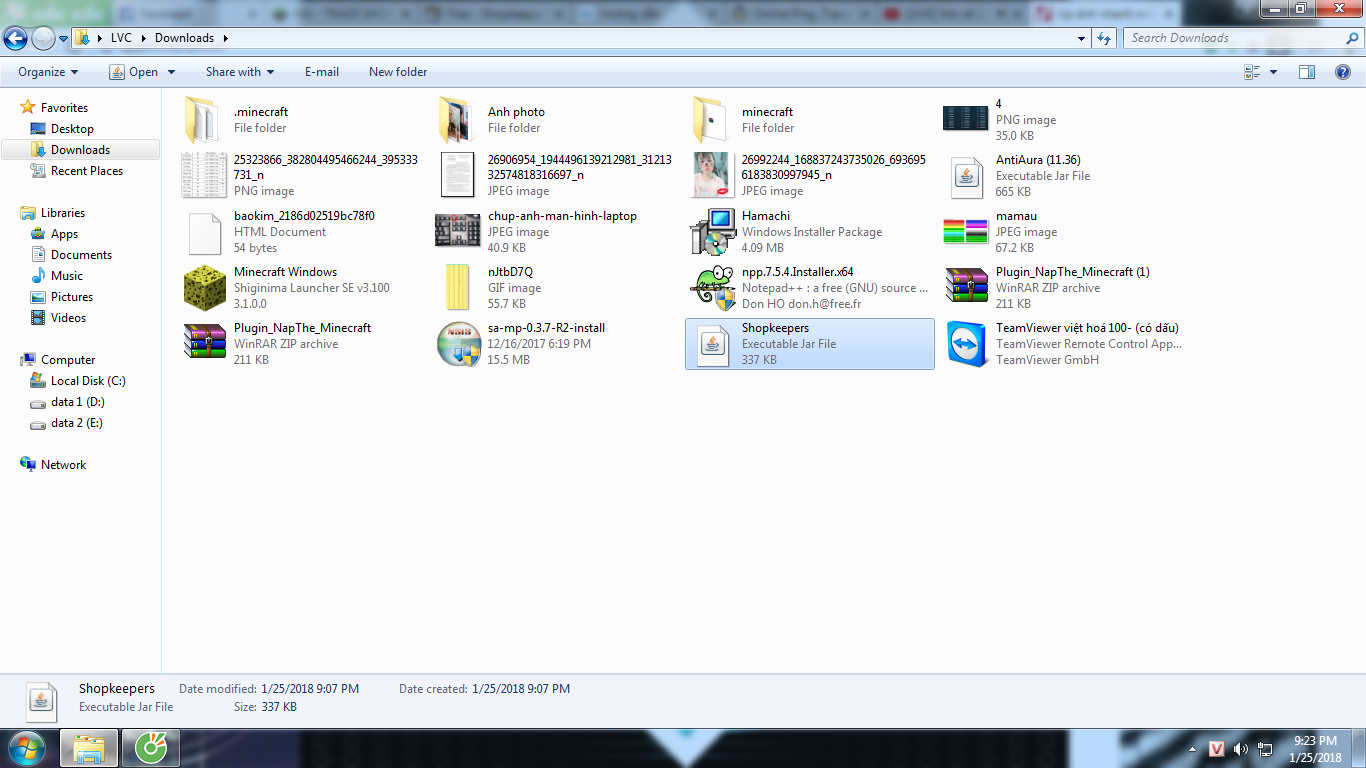Open Local Disk (C:)

(x=88, y=381)
